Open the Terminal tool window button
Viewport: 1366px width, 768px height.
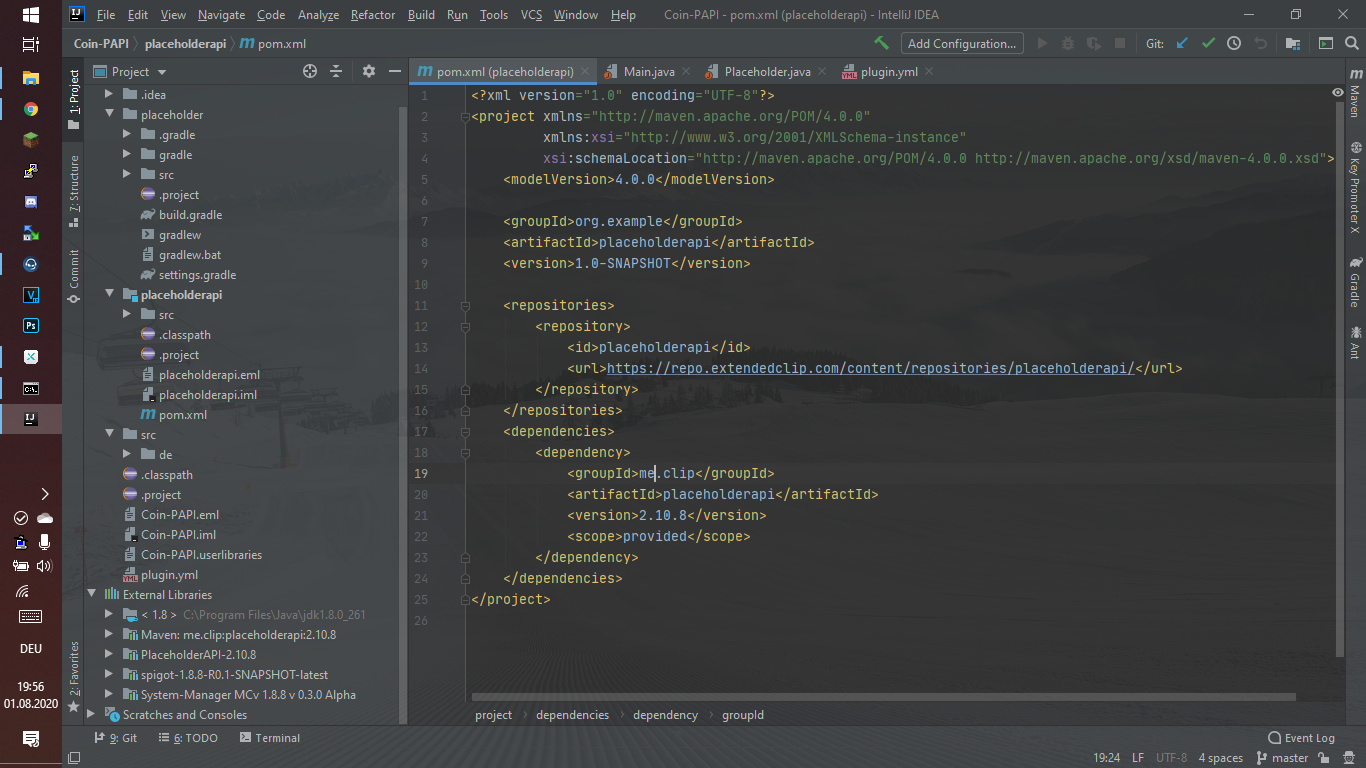tap(270, 738)
